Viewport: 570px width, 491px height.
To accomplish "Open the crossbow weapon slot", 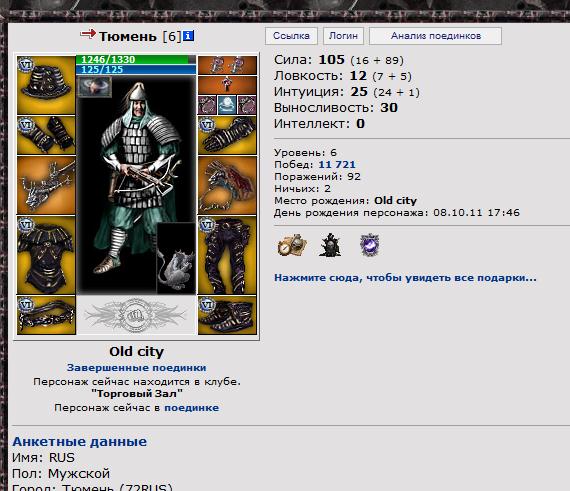I will tap(46, 185).
